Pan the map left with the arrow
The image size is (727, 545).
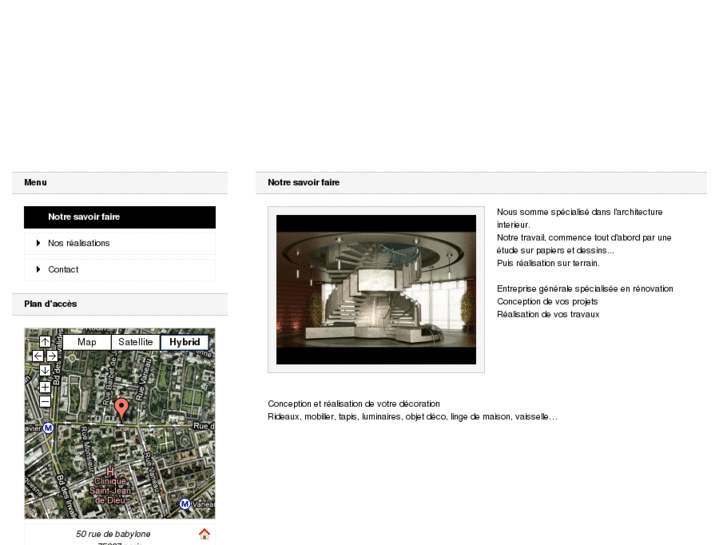(x=38, y=356)
